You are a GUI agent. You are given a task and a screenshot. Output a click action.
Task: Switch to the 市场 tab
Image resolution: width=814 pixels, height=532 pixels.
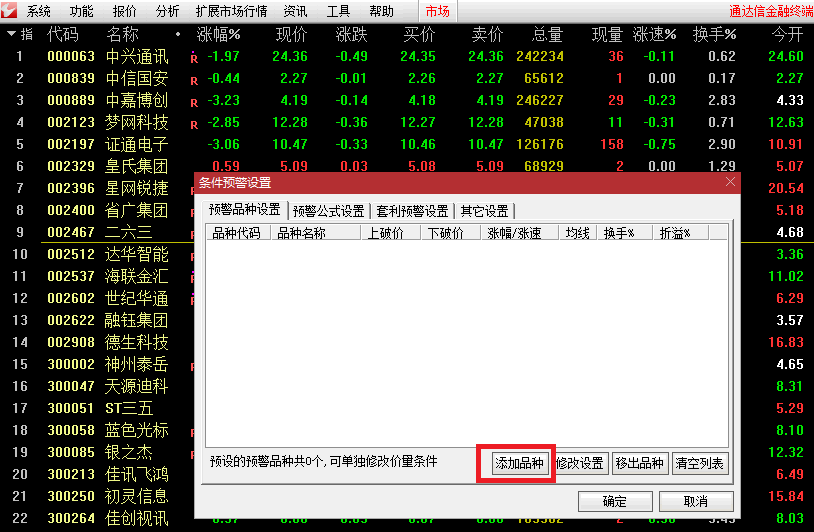point(438,11)
